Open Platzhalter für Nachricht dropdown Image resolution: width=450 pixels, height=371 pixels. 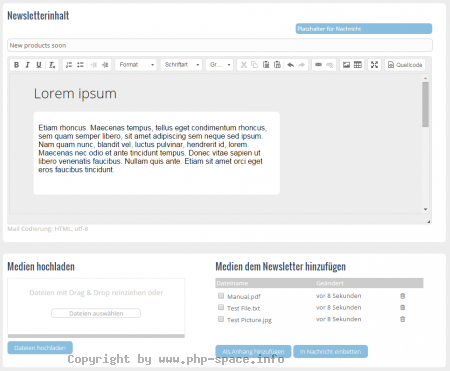tap(364, 29)
